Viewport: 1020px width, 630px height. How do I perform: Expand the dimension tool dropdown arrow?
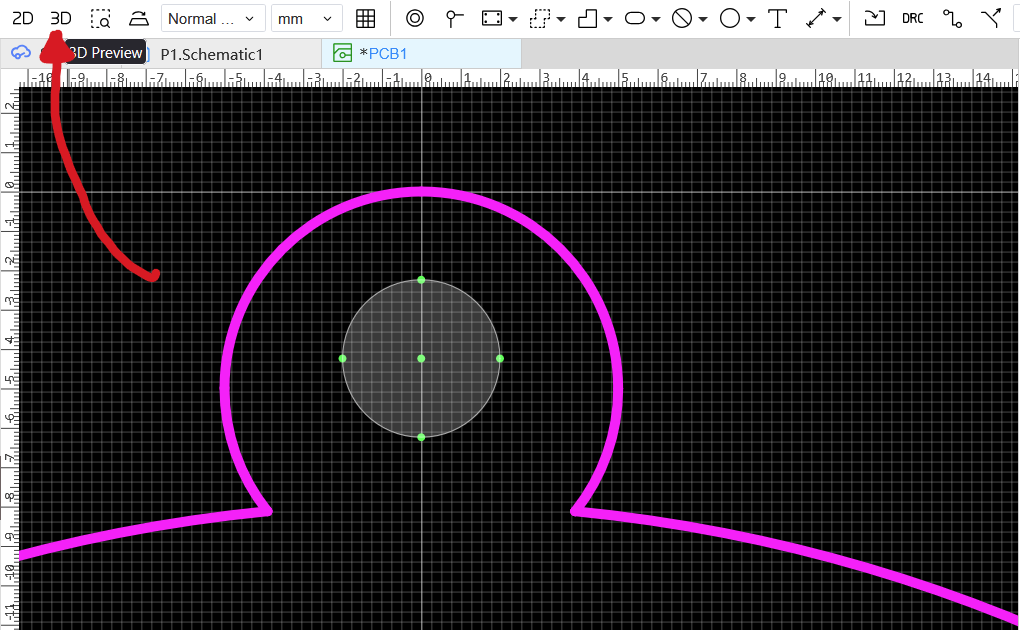[837, 19]
